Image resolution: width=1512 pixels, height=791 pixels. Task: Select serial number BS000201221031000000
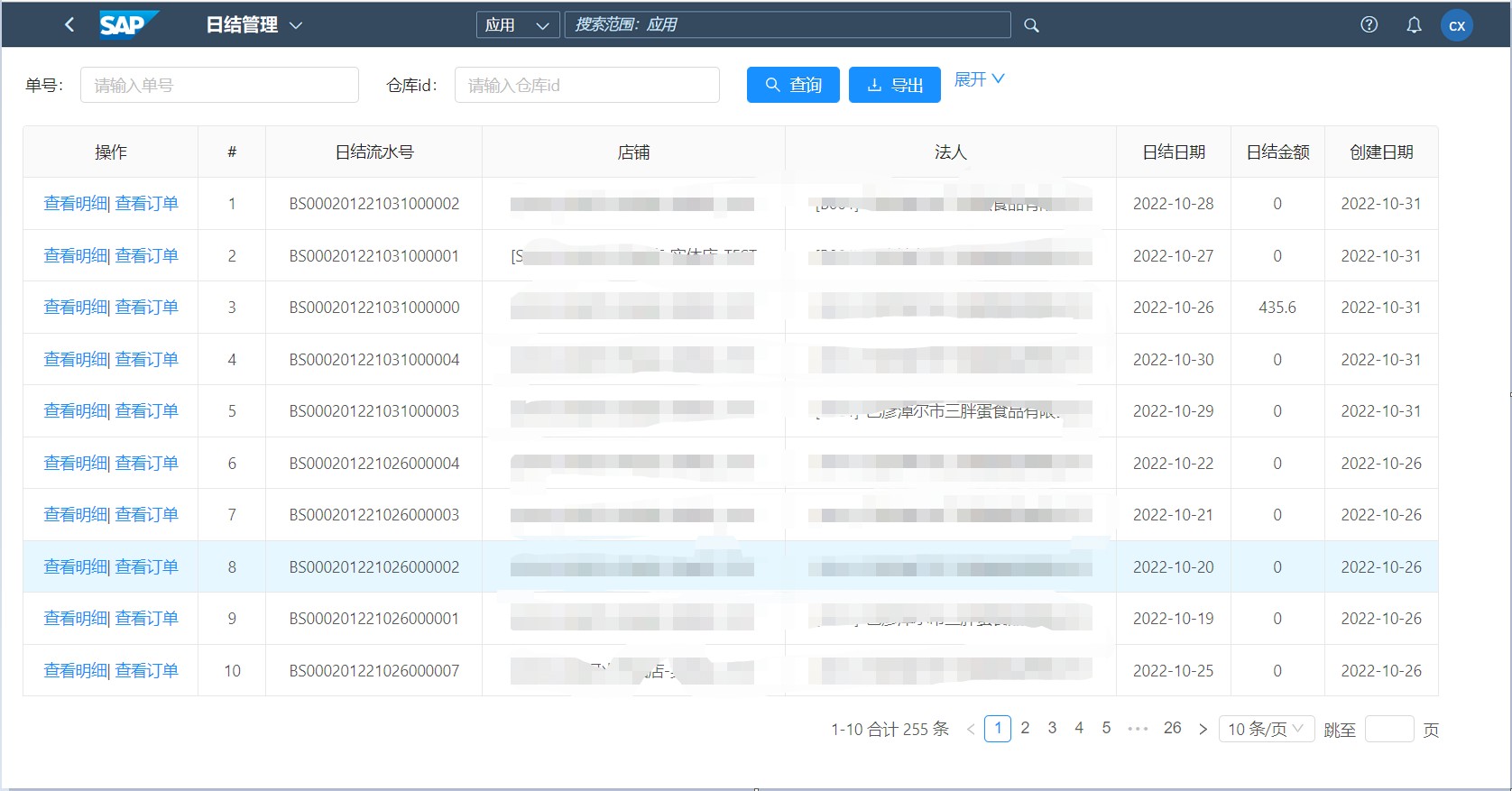point(374,308)
